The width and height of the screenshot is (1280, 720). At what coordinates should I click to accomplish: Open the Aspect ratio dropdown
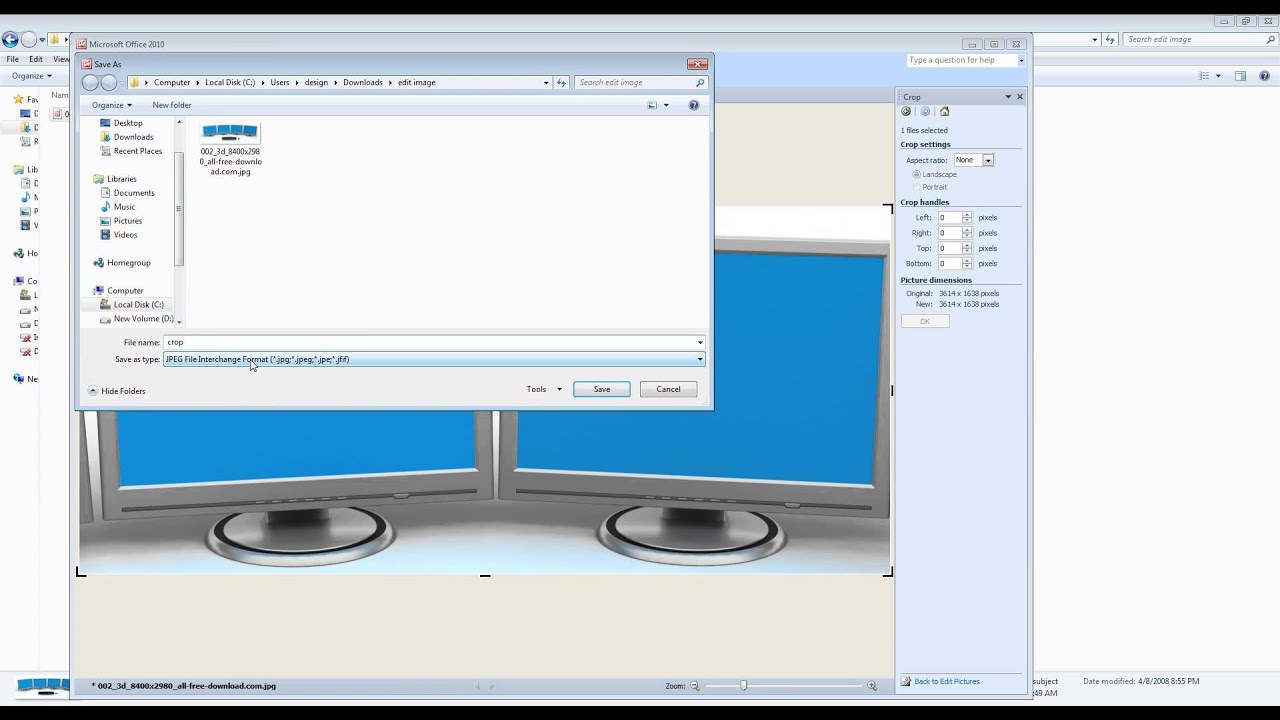(x=988, y=160)
